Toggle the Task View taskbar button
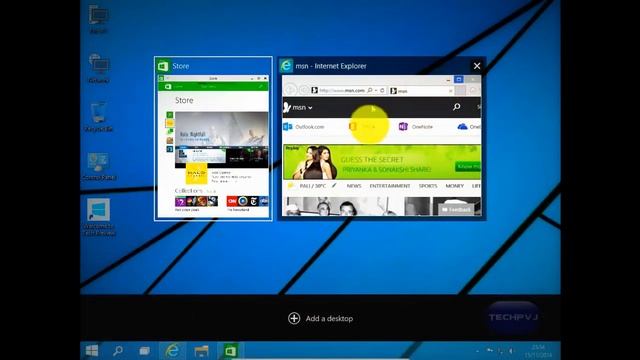The image size is (640, 360). pos(144,351)
